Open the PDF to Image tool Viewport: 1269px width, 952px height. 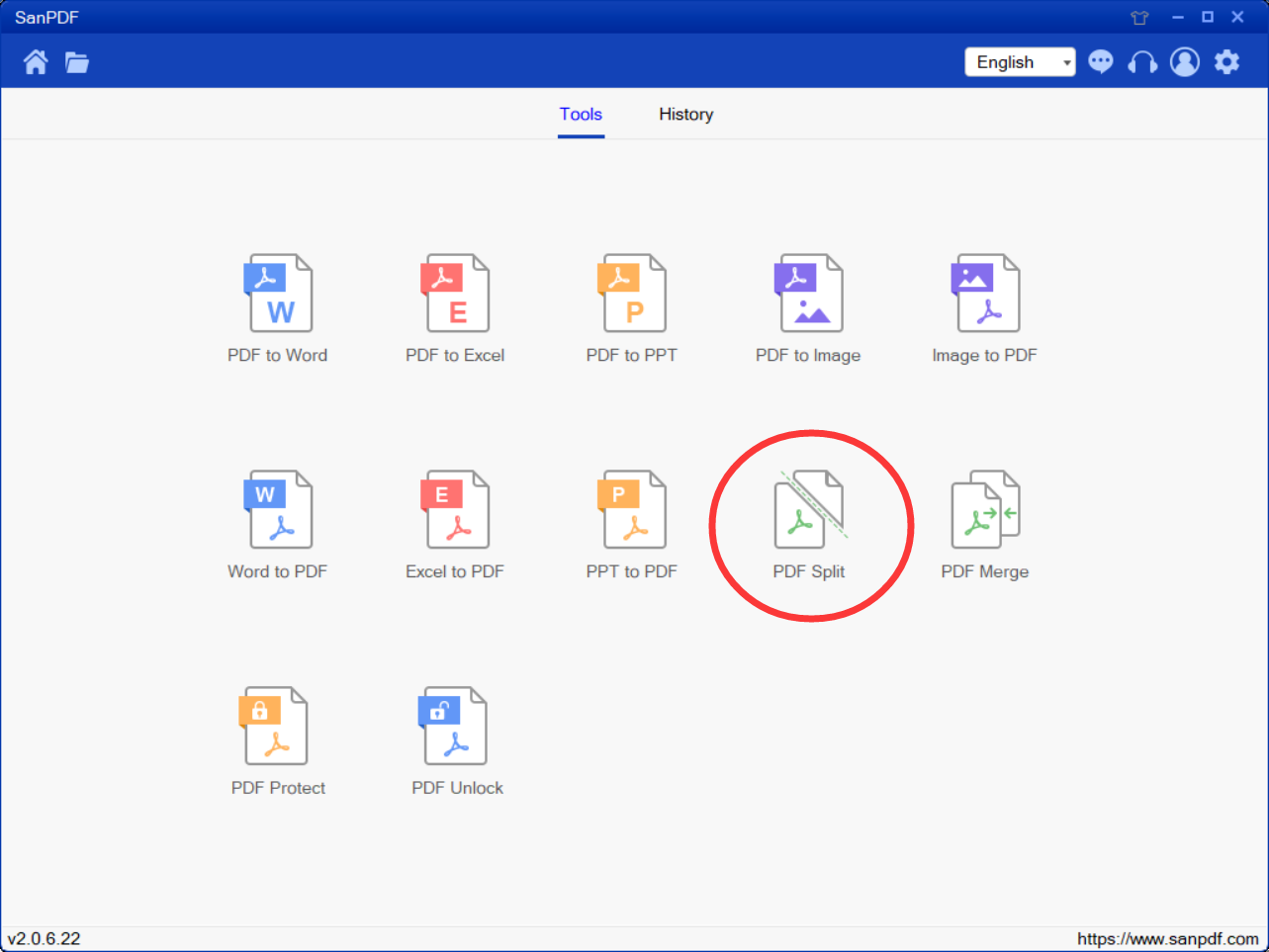tap(808, 306)
